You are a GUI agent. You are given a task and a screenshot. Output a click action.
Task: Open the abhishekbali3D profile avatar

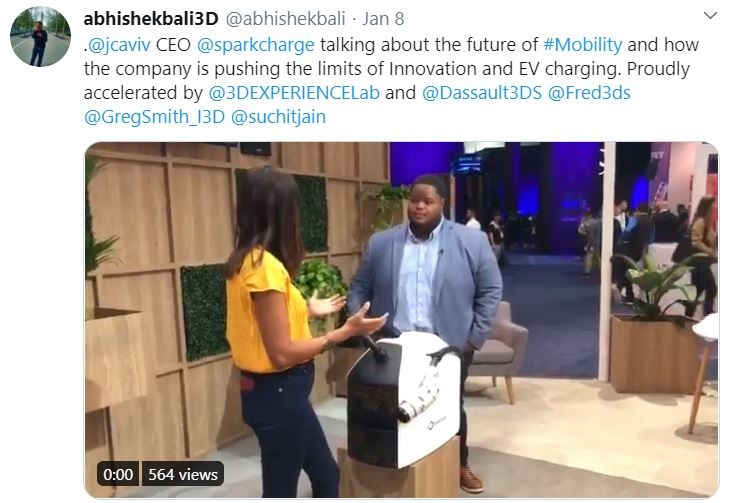click(x=40, y=37)
